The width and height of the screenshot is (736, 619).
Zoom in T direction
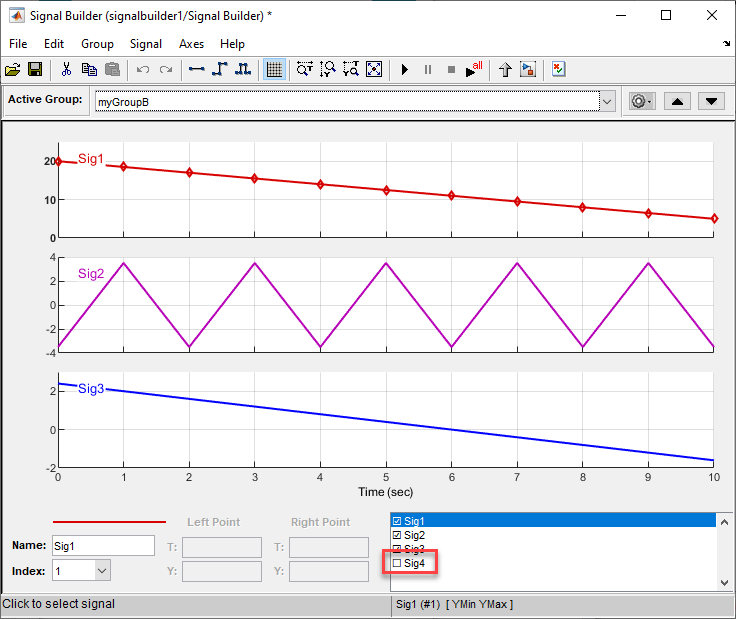coord(305,70)
